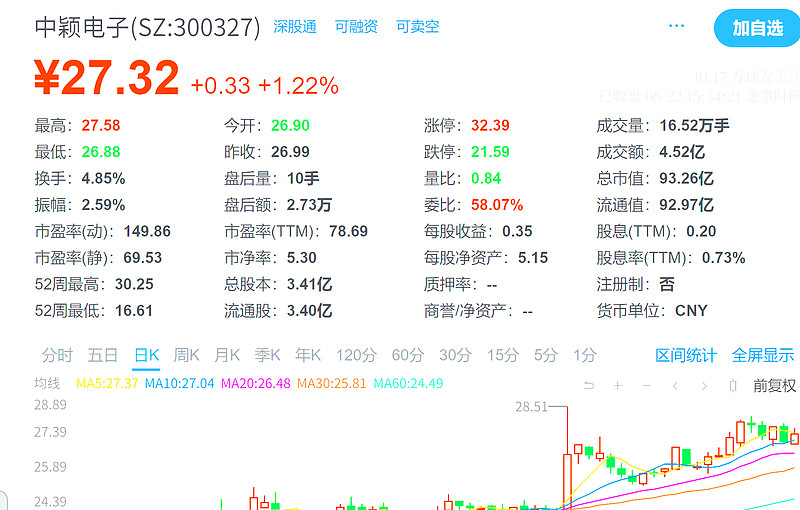Click the 最高 value 27.58
The width and height of the screenshot is (800, 510).
tap(101, 125)
